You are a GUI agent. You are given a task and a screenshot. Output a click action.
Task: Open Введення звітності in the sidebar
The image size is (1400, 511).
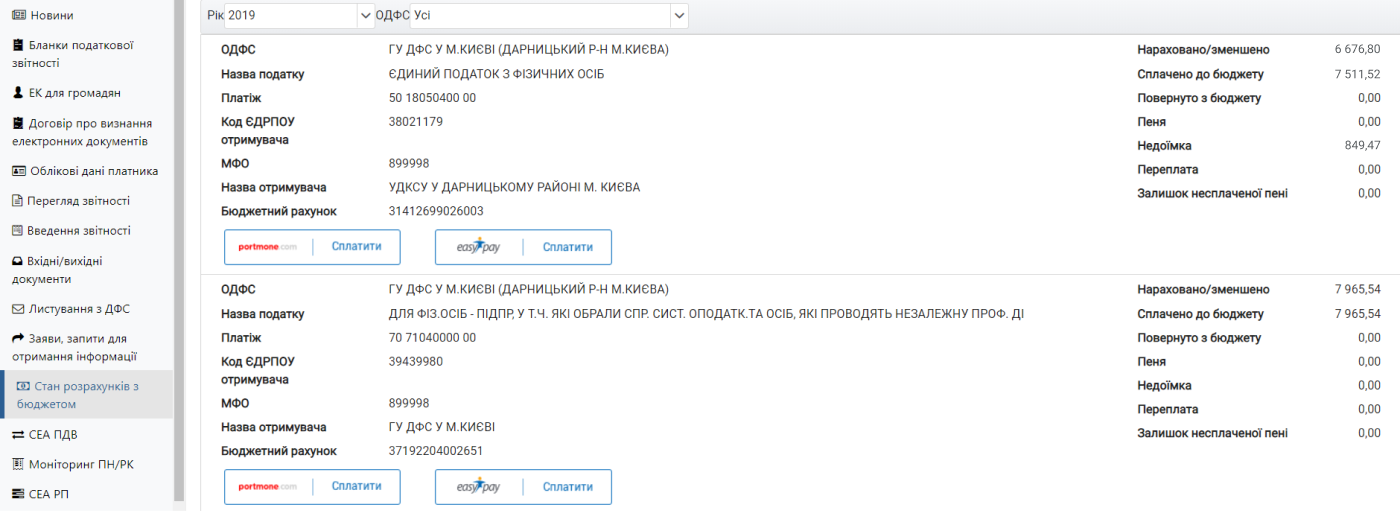tap(79, 231)
